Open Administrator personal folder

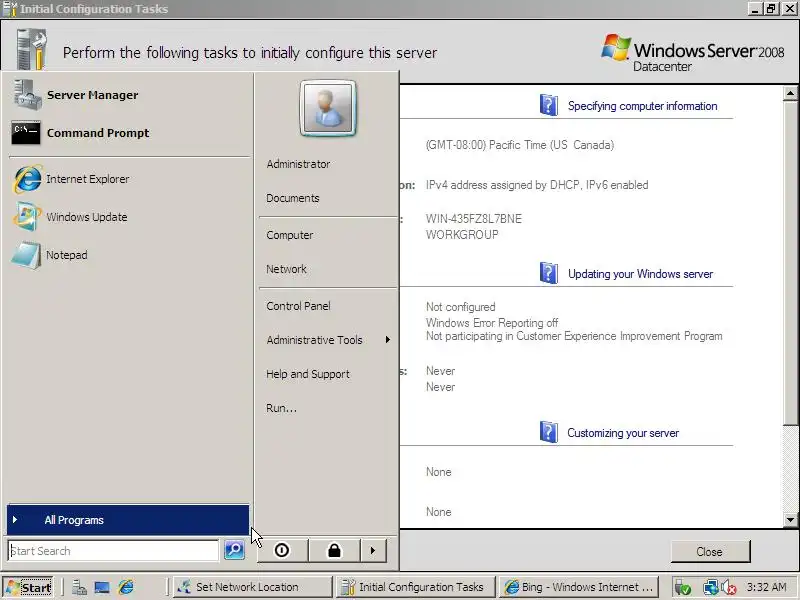298,164
